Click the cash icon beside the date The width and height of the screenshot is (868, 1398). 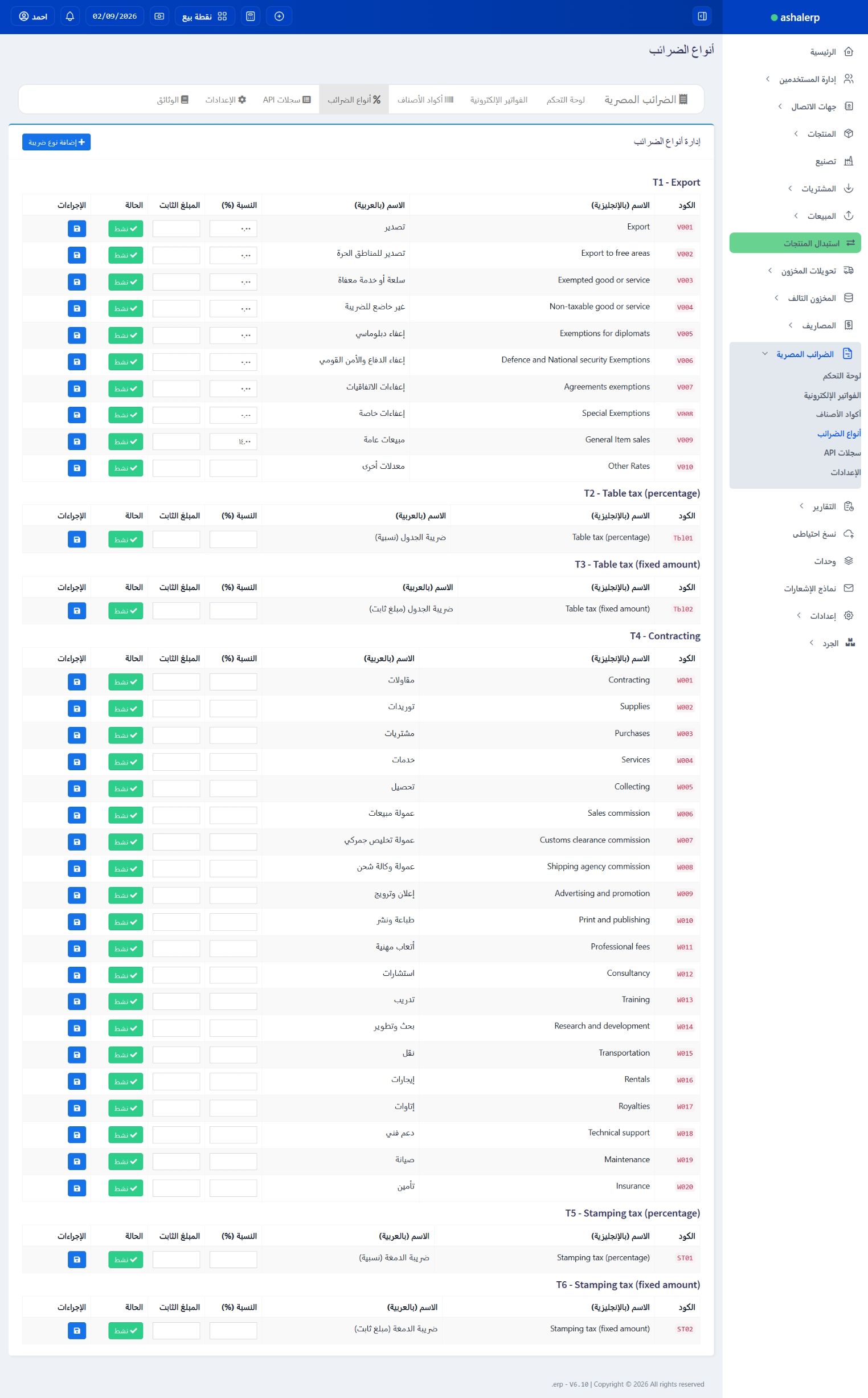159,16
